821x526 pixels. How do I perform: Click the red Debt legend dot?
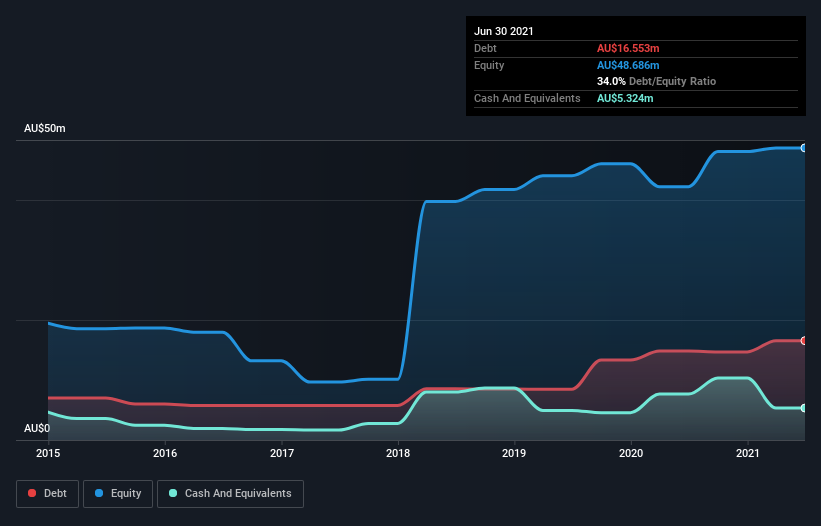coord(32,493)
